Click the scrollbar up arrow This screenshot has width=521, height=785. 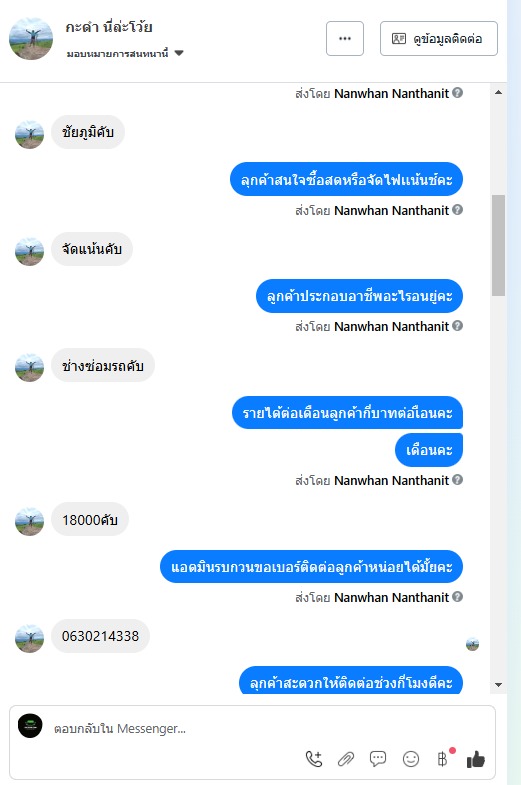pyautogui.click(x=498, y=93)
